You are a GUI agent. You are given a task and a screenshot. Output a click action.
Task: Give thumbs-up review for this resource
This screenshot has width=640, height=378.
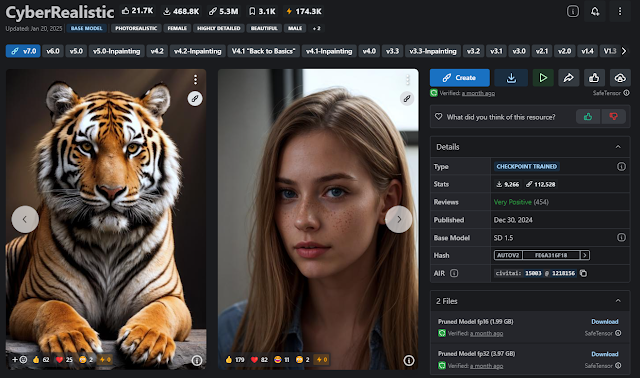tap(588, 117)
